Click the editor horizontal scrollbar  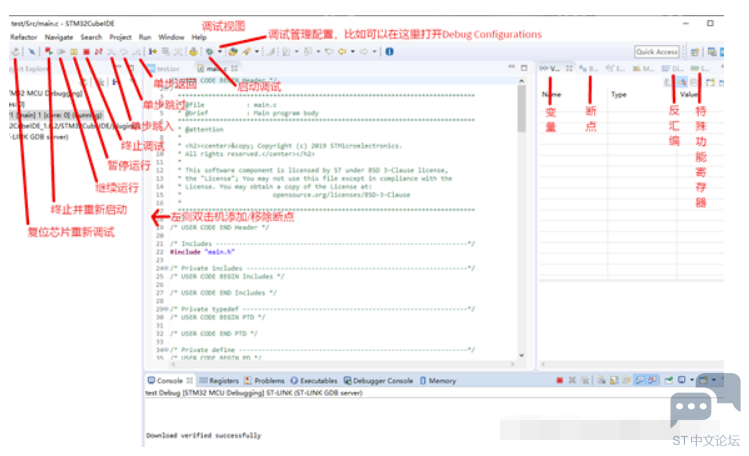click(342, 364)
